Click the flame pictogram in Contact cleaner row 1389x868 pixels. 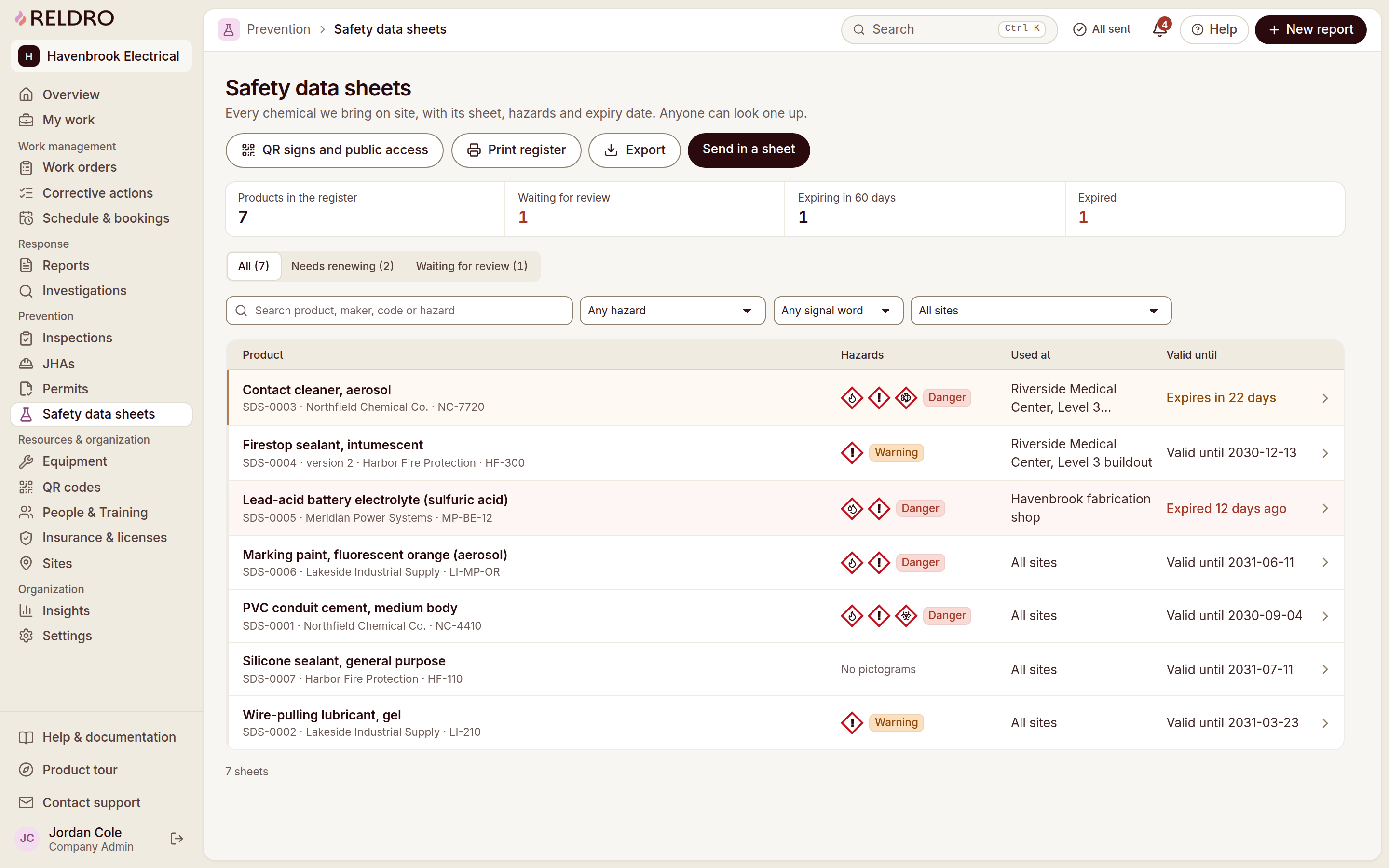(852, 398)
